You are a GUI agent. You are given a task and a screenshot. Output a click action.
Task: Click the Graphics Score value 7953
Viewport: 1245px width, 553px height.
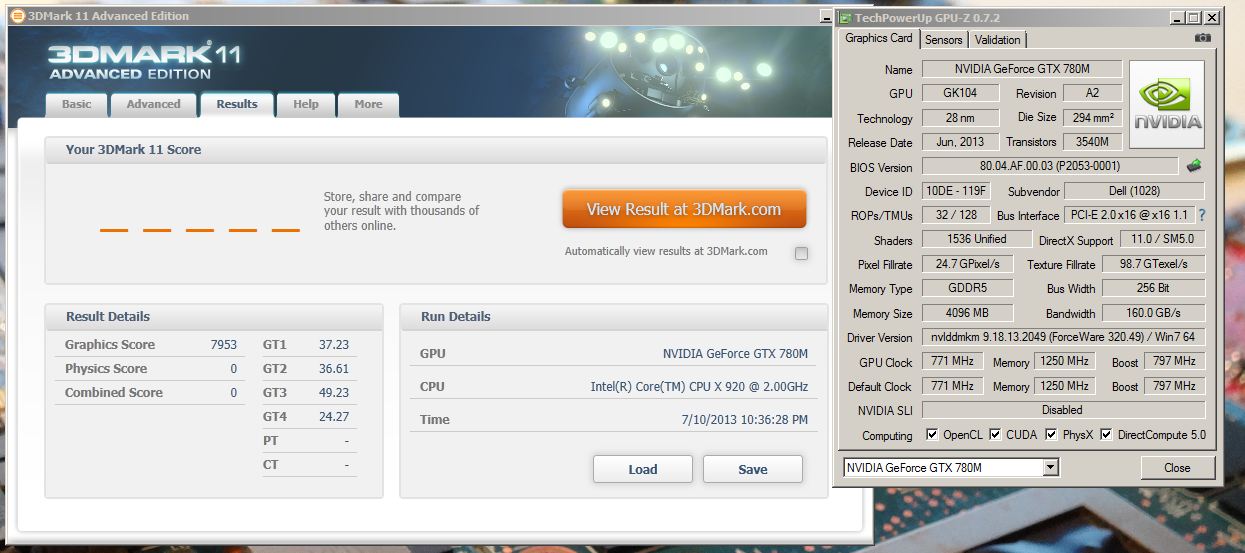coord(223,344)
